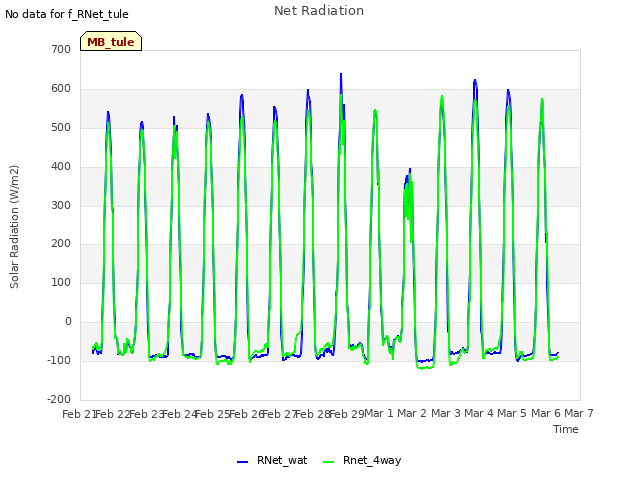Viewport: 640px width, 480px height.
Task: Toggle the RNet_wat legend entry
Action: pyautogui.click(x=272, y=460)
